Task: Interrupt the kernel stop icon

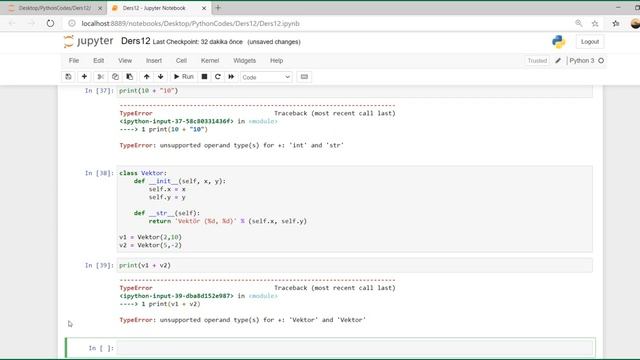Action: point(204,77)
